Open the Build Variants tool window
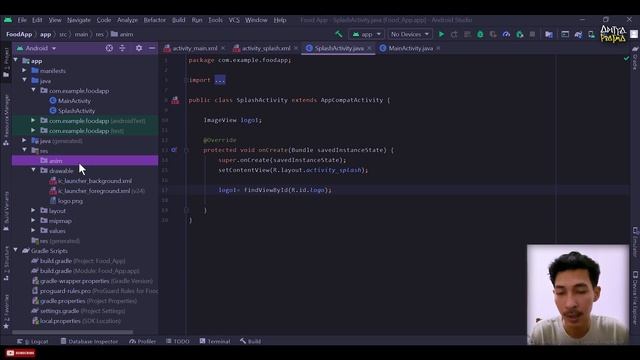Image resolution: width=640 pixels, height=360 pixels. (6, 211)
